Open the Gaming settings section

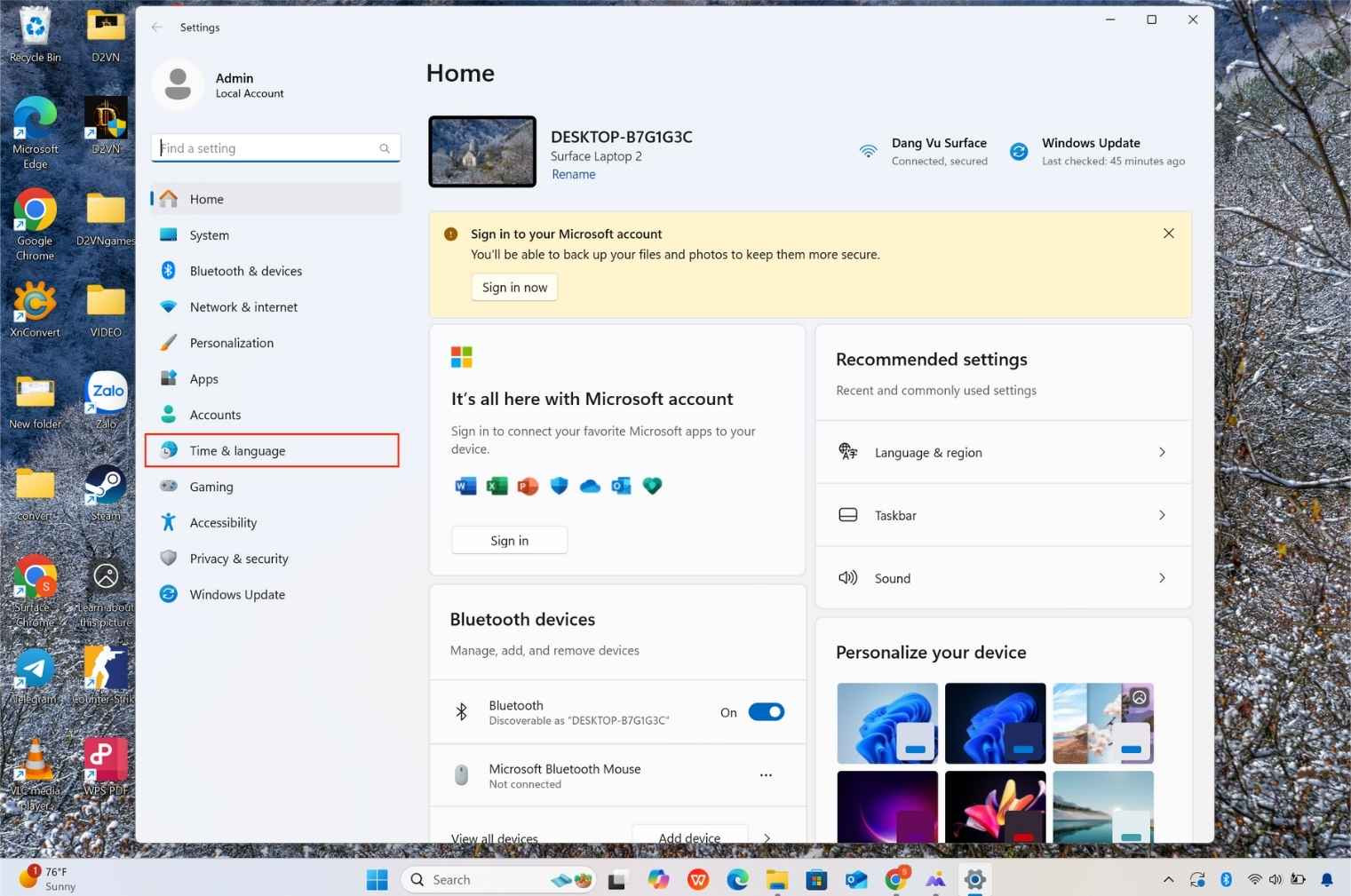211,487
